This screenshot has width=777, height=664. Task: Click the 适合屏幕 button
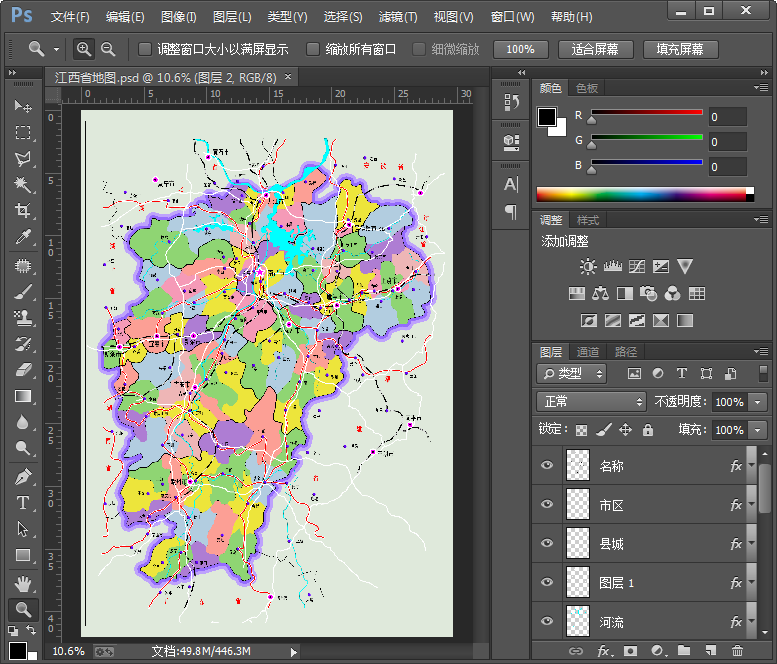pyautogui.click(x=594, y=49)
